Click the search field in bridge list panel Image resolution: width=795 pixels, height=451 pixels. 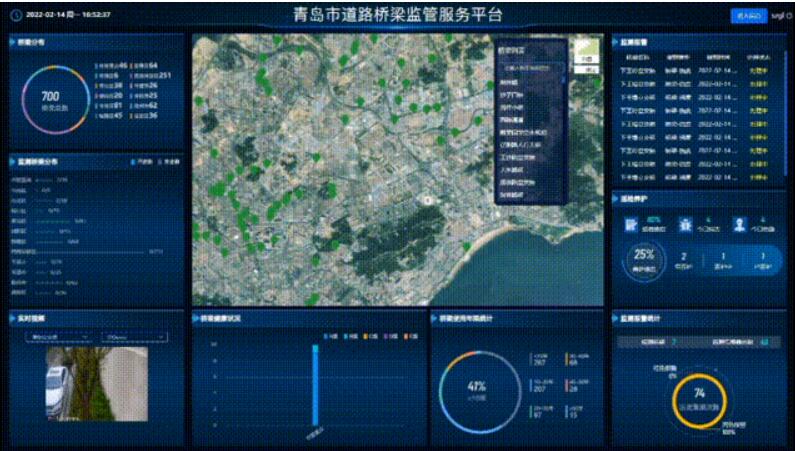(529, 69)
